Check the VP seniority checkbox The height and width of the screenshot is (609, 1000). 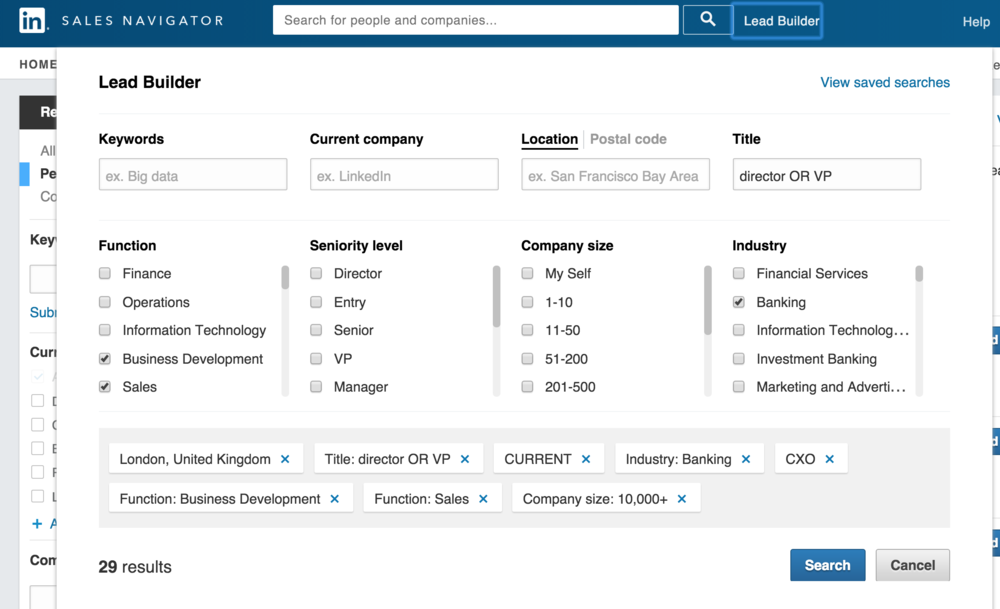point(316,358)
